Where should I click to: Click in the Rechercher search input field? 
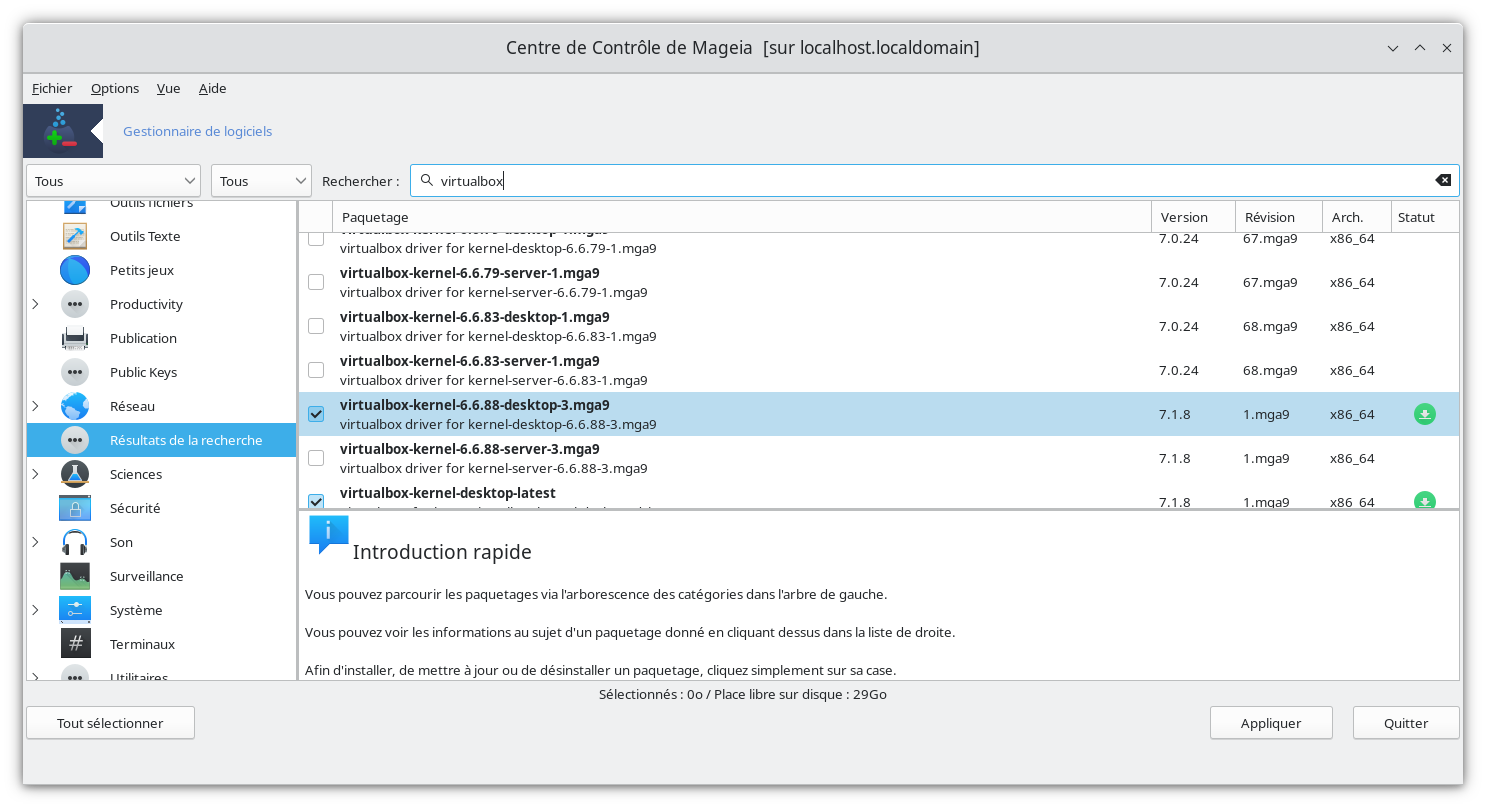tap(934, 181)
